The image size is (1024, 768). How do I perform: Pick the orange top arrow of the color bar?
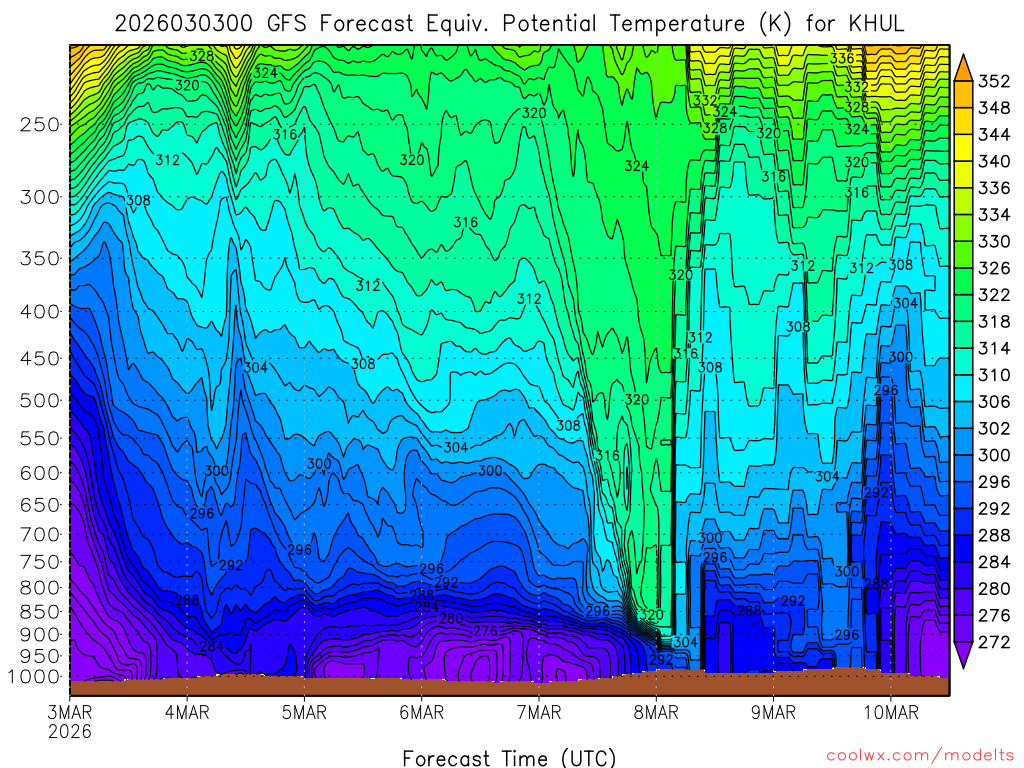coord(963,69)
